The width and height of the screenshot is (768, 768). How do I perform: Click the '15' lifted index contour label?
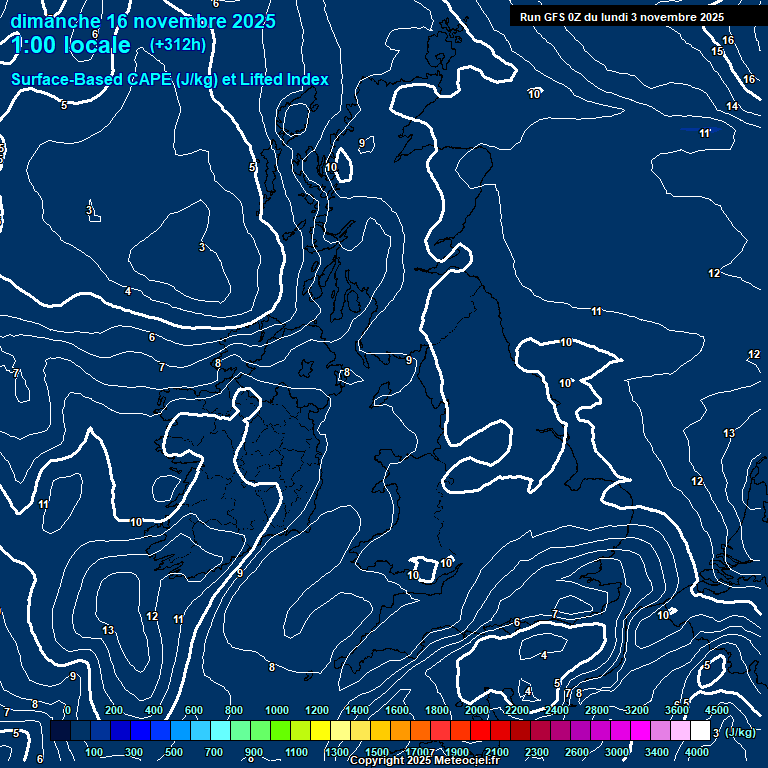click(717, 51)
